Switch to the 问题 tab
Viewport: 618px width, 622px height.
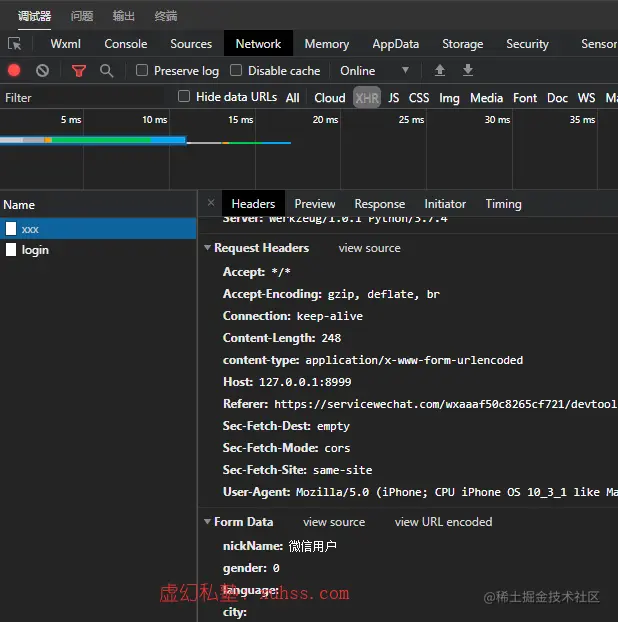click(82, 16)
